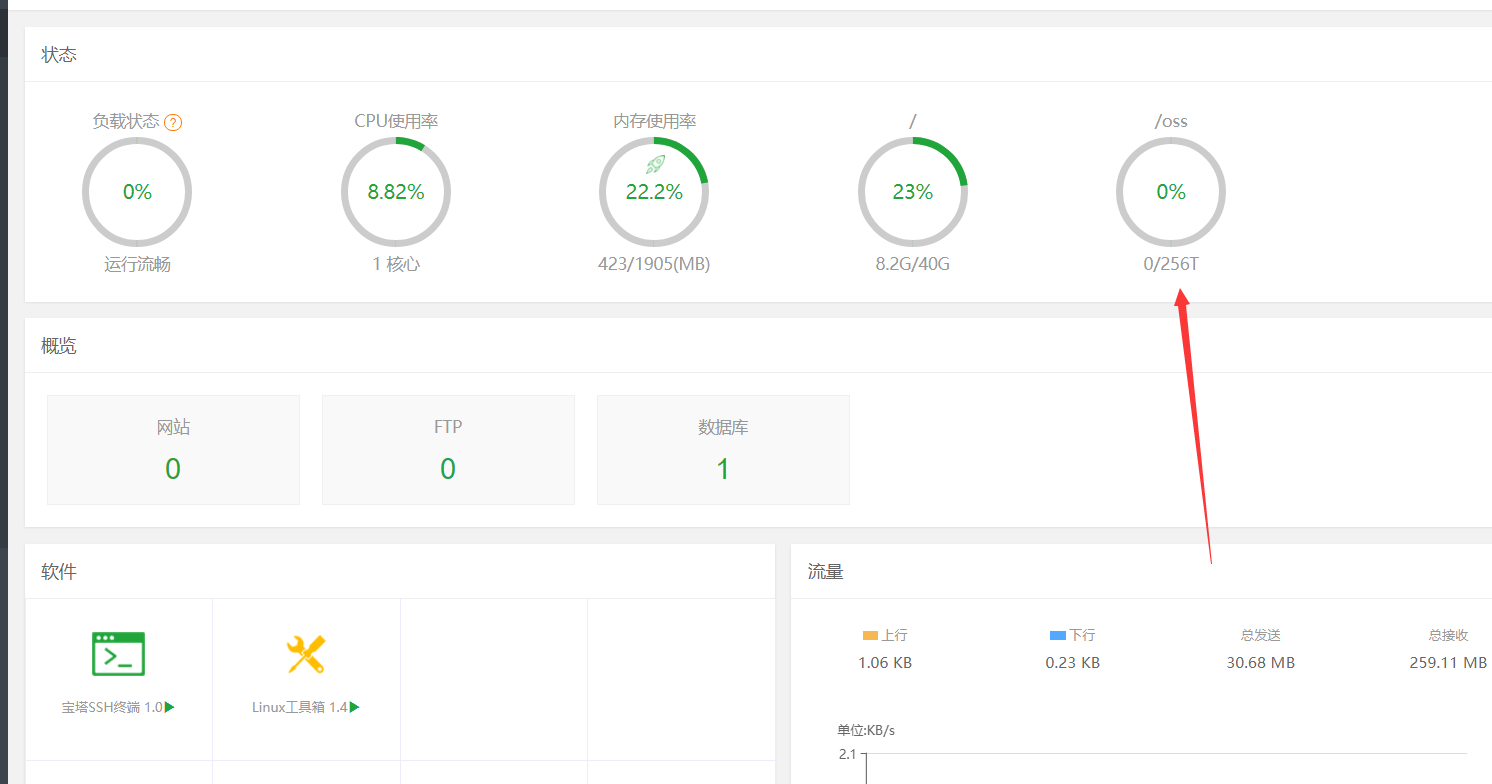Click the play arrow beside 宝塔SSH终端 1.0

(170, 707)
